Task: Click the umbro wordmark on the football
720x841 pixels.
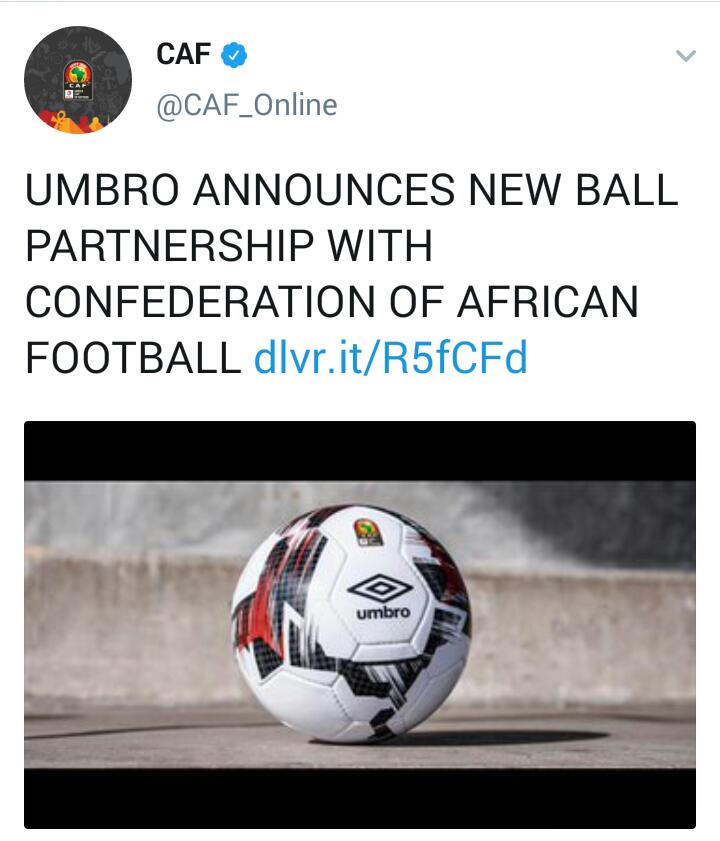Action: click(383, 613)
